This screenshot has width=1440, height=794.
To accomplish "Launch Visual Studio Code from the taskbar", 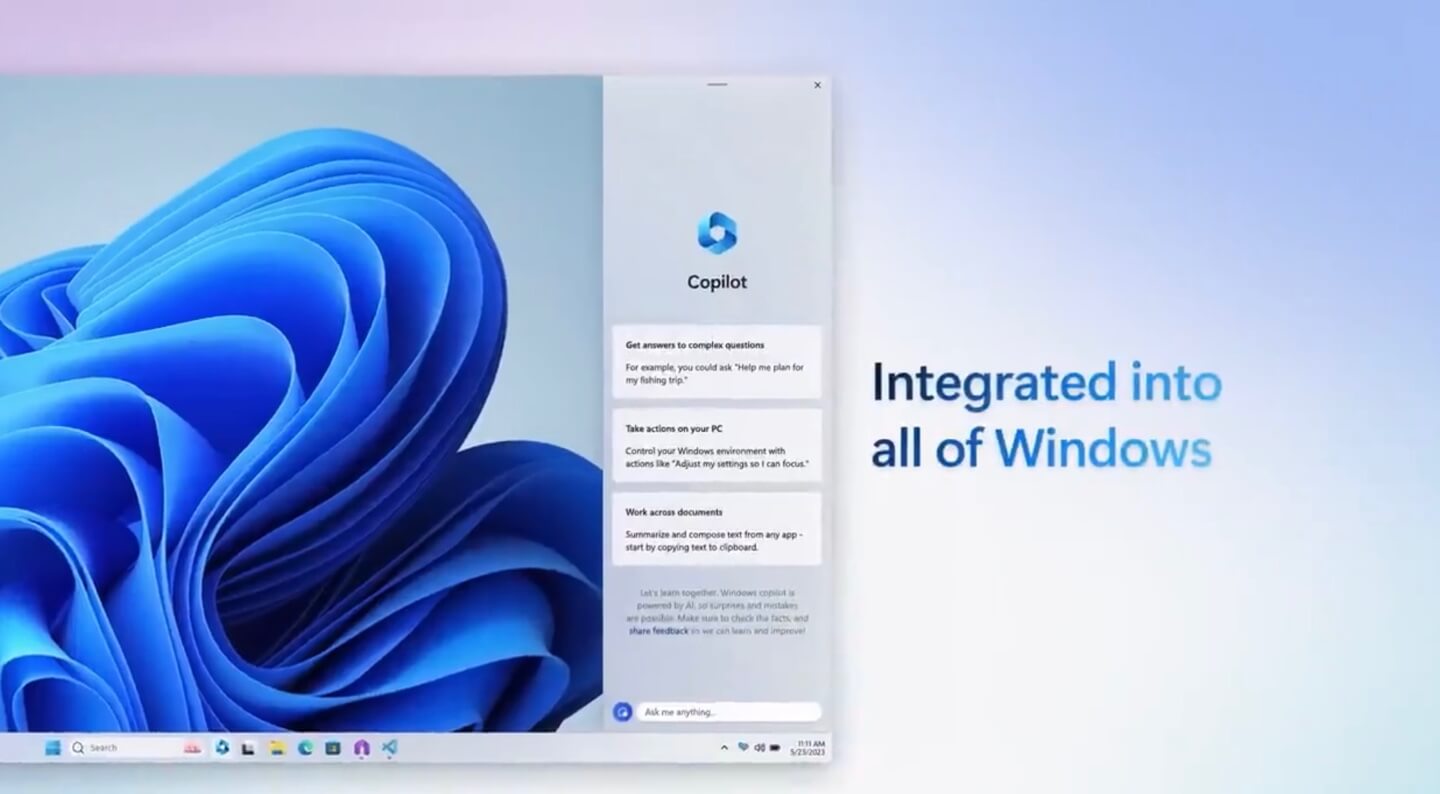I will [389, 747].
